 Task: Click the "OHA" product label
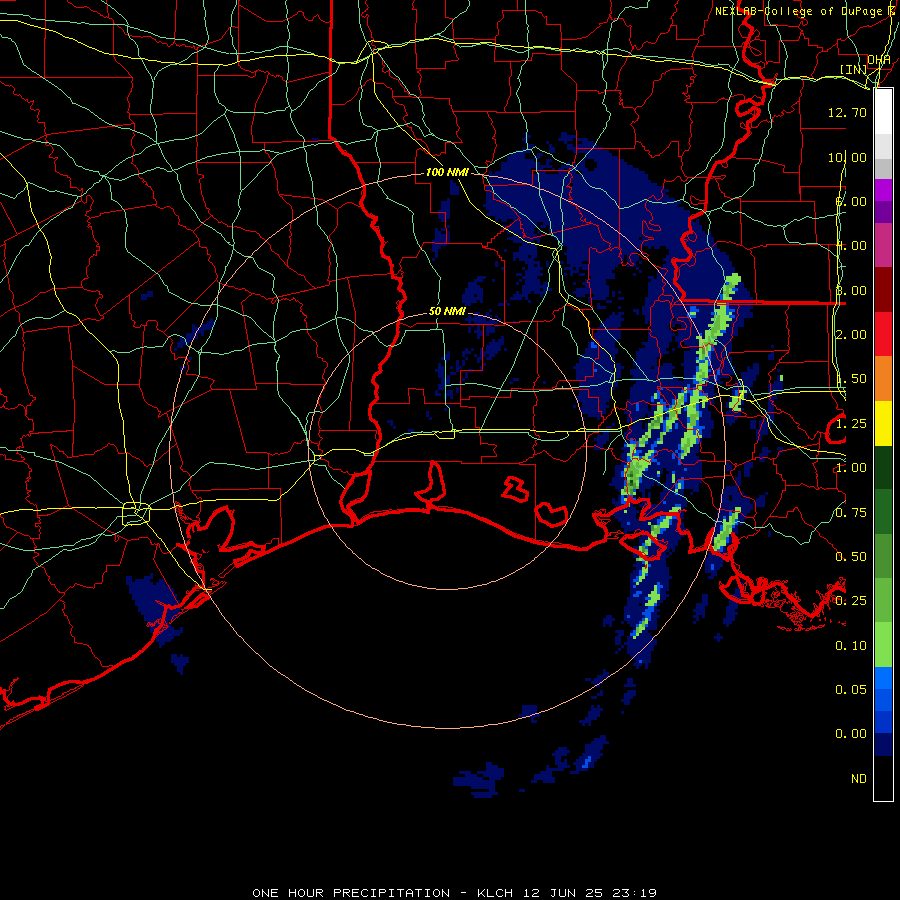tap(879, 59)
